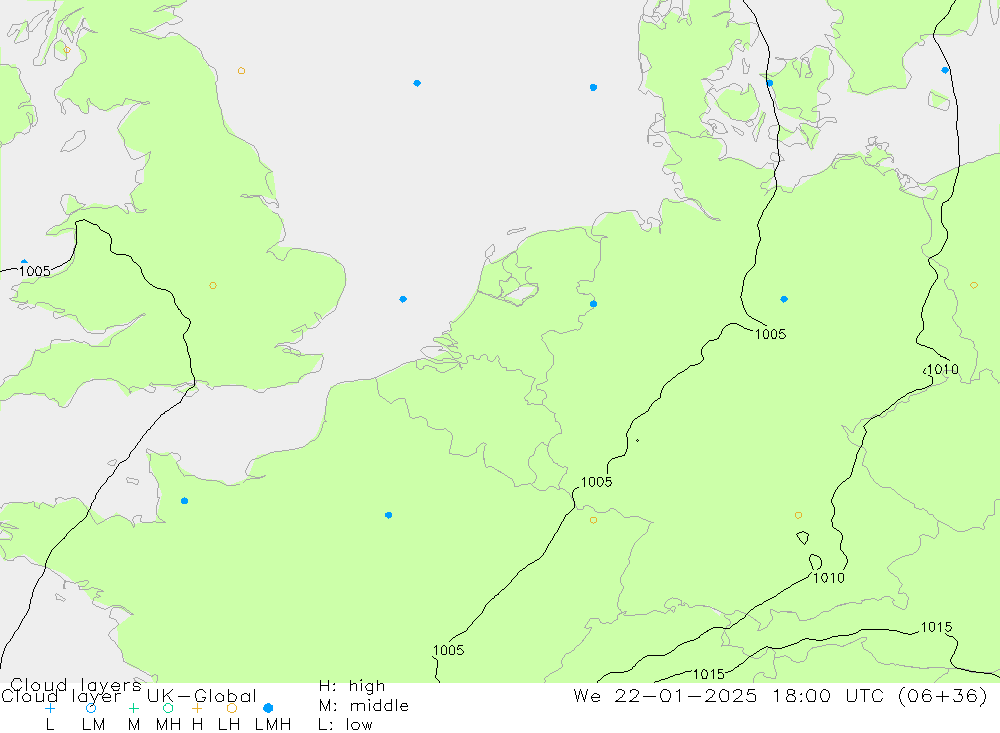Viewport: 1000px width, 733px height.
Task: Click the 'MH' legend label
Action: click(168, 725)
